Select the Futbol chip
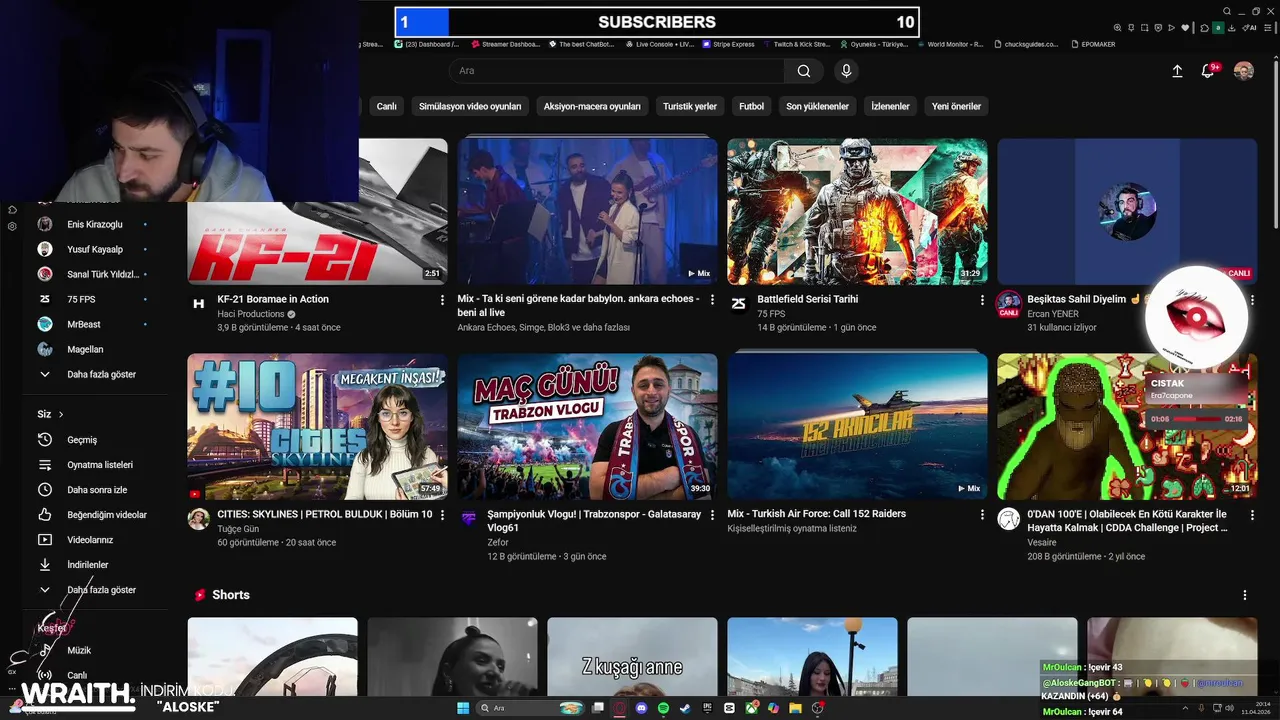The image size is (1280, 720). click(751, 106)
